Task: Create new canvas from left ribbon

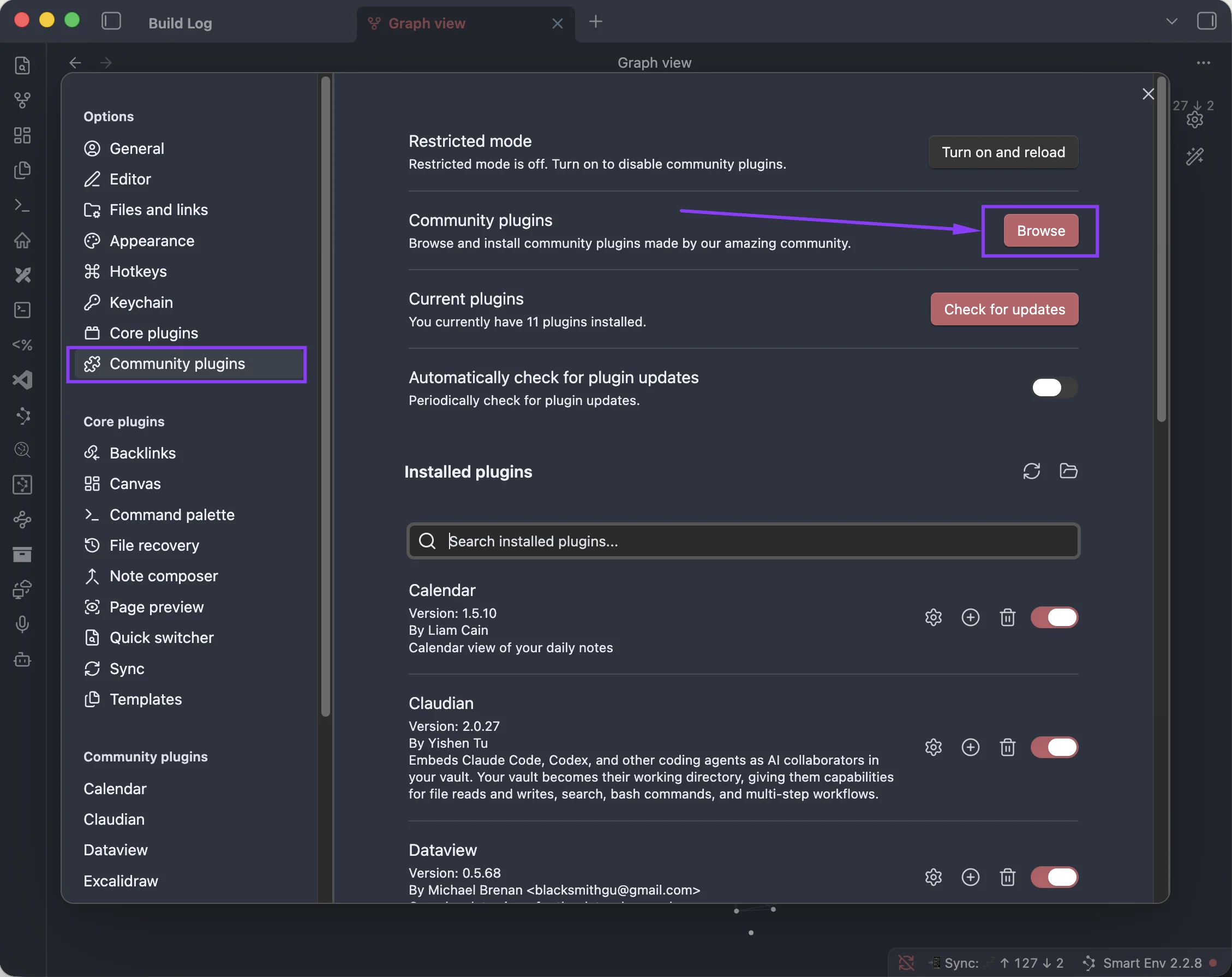Action: click(22, 135)
